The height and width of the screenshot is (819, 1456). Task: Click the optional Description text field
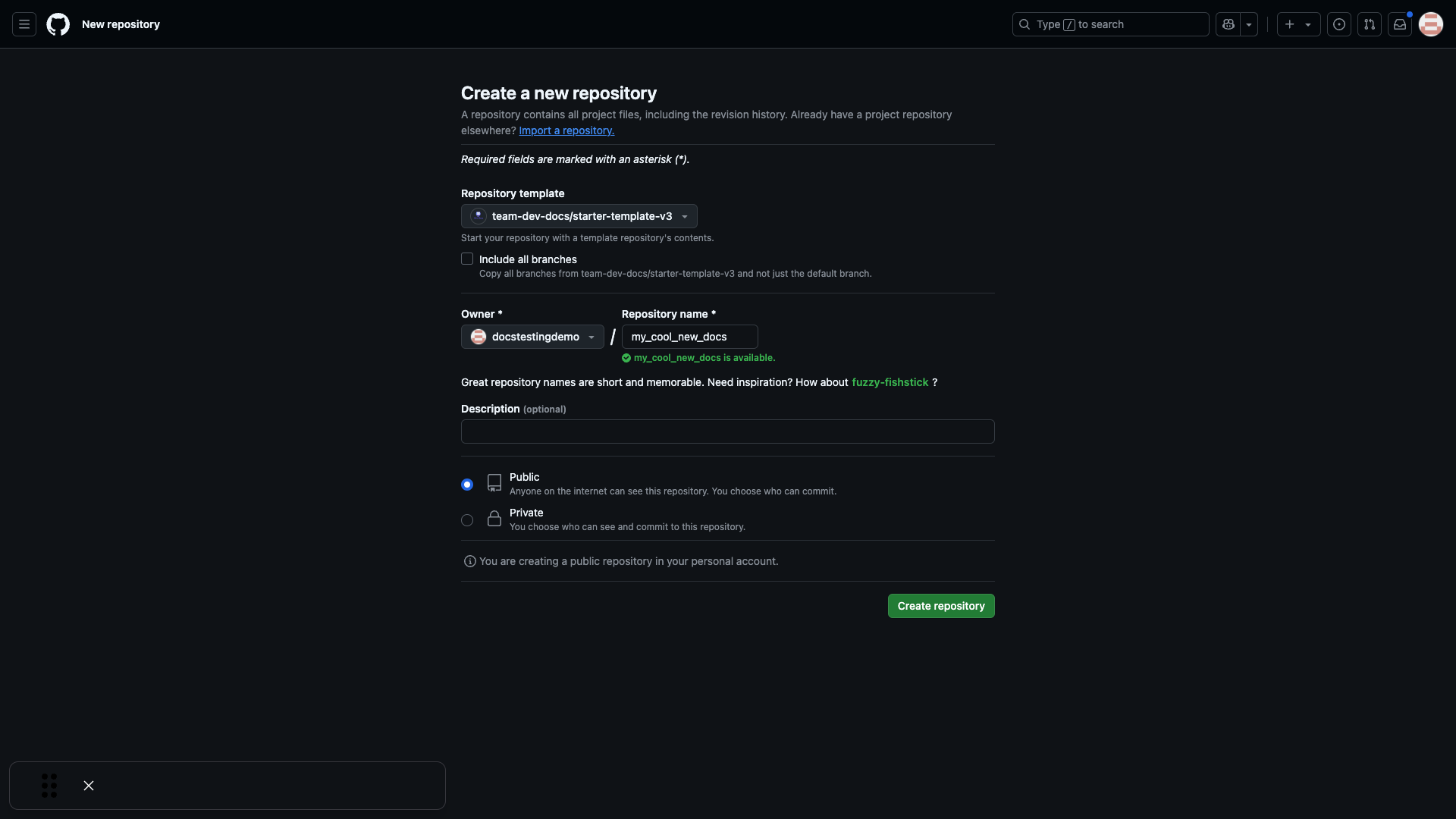point(726,431)
